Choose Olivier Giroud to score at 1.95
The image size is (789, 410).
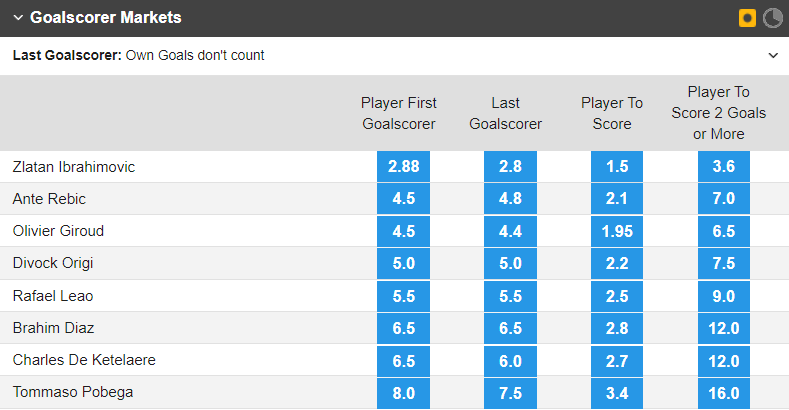(617, 231)
